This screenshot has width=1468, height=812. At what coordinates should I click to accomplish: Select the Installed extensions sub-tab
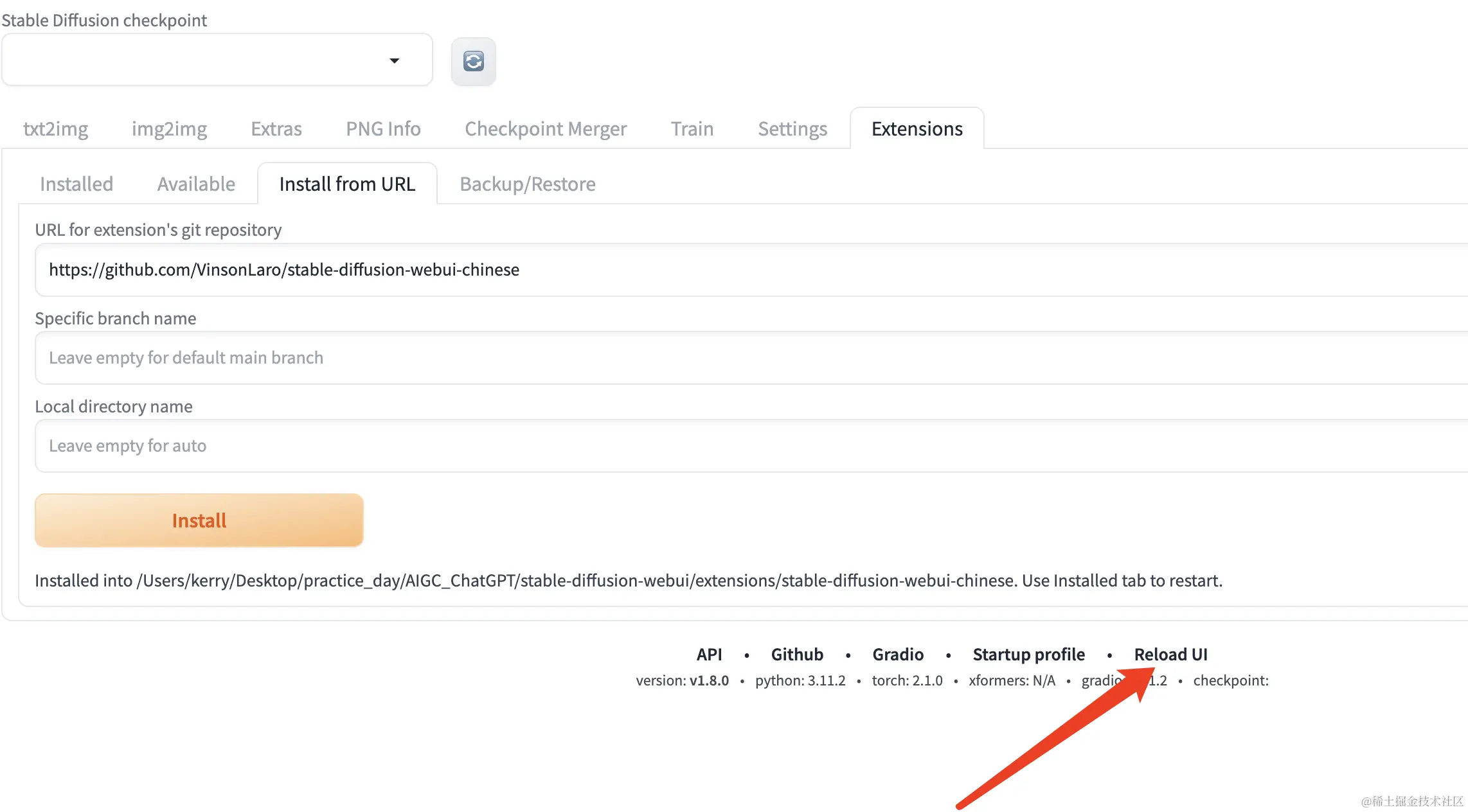76,184
